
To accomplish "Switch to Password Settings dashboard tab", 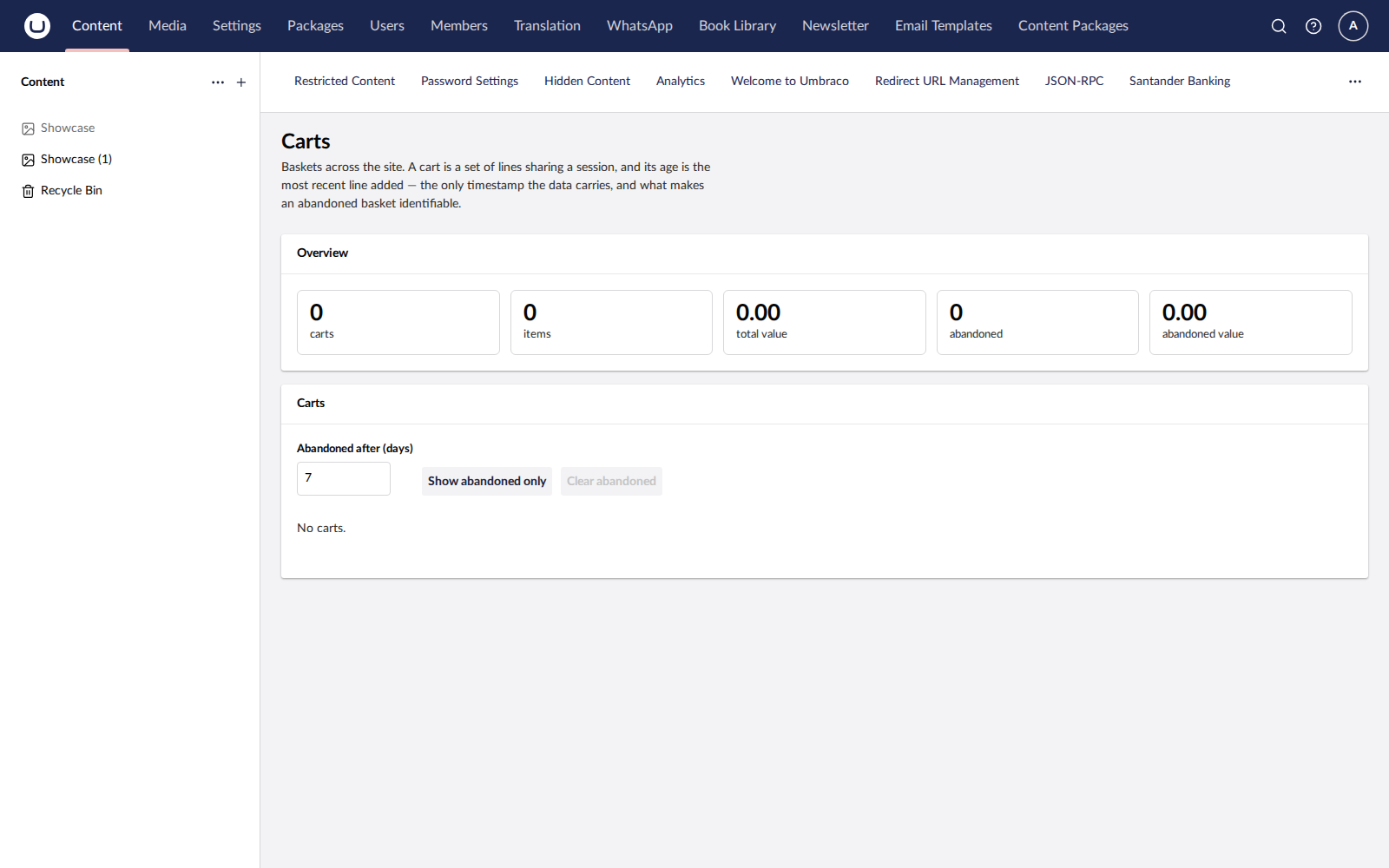I will pyautogui.click(x=470, y=82).
